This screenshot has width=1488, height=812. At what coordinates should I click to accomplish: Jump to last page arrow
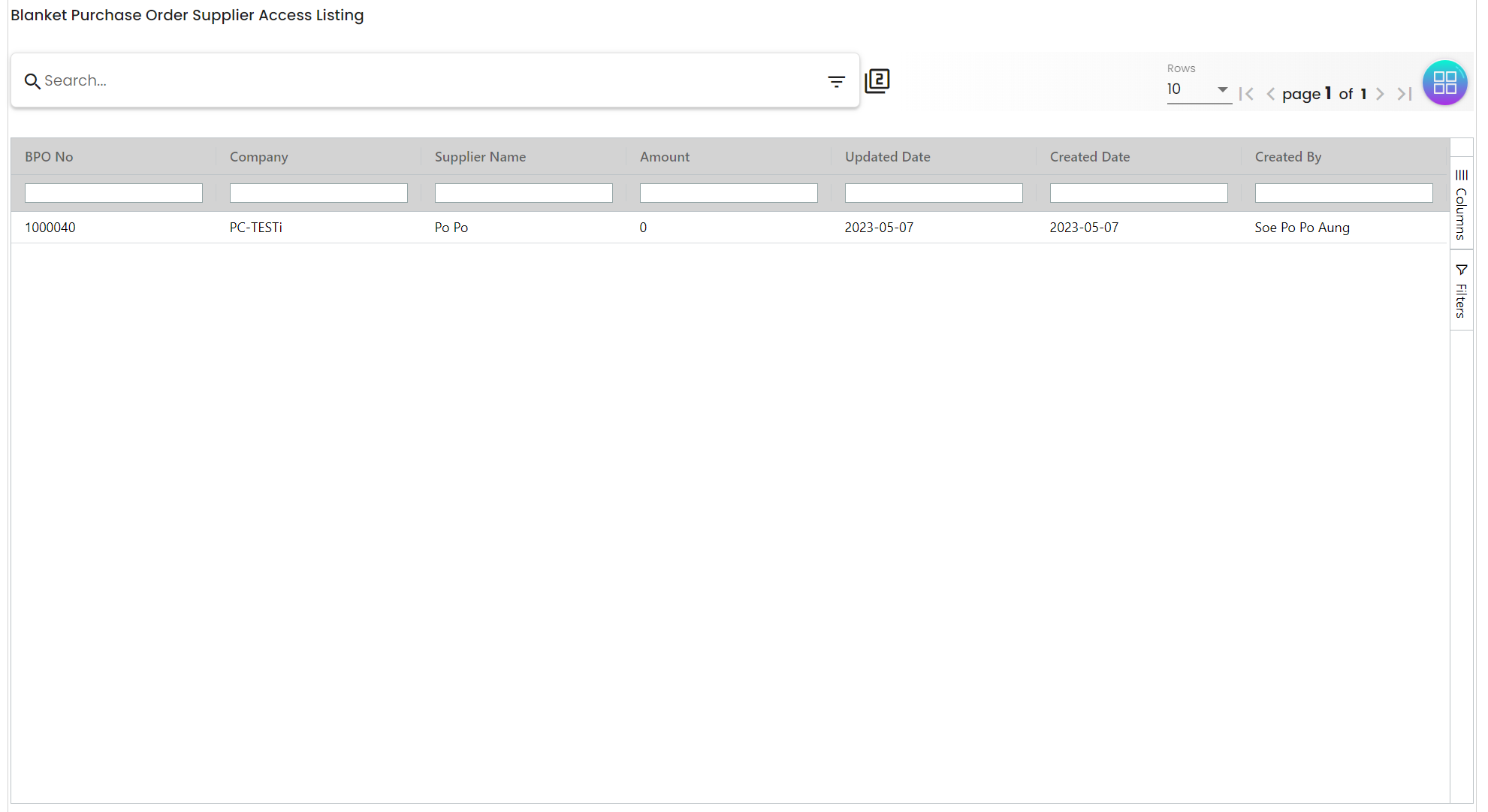[x=1404, y=94]
